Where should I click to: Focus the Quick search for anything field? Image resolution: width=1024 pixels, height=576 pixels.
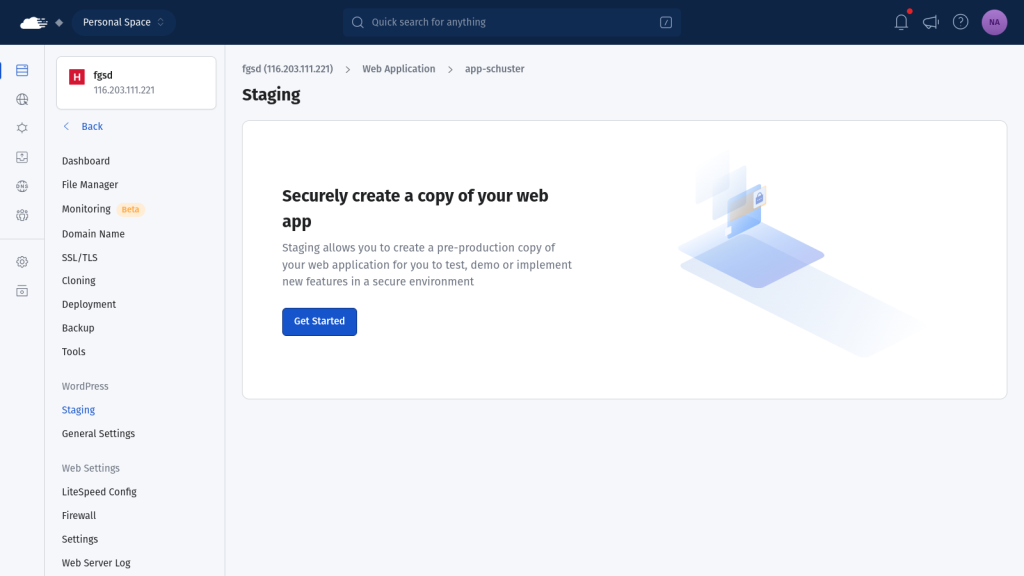(511, 22)
